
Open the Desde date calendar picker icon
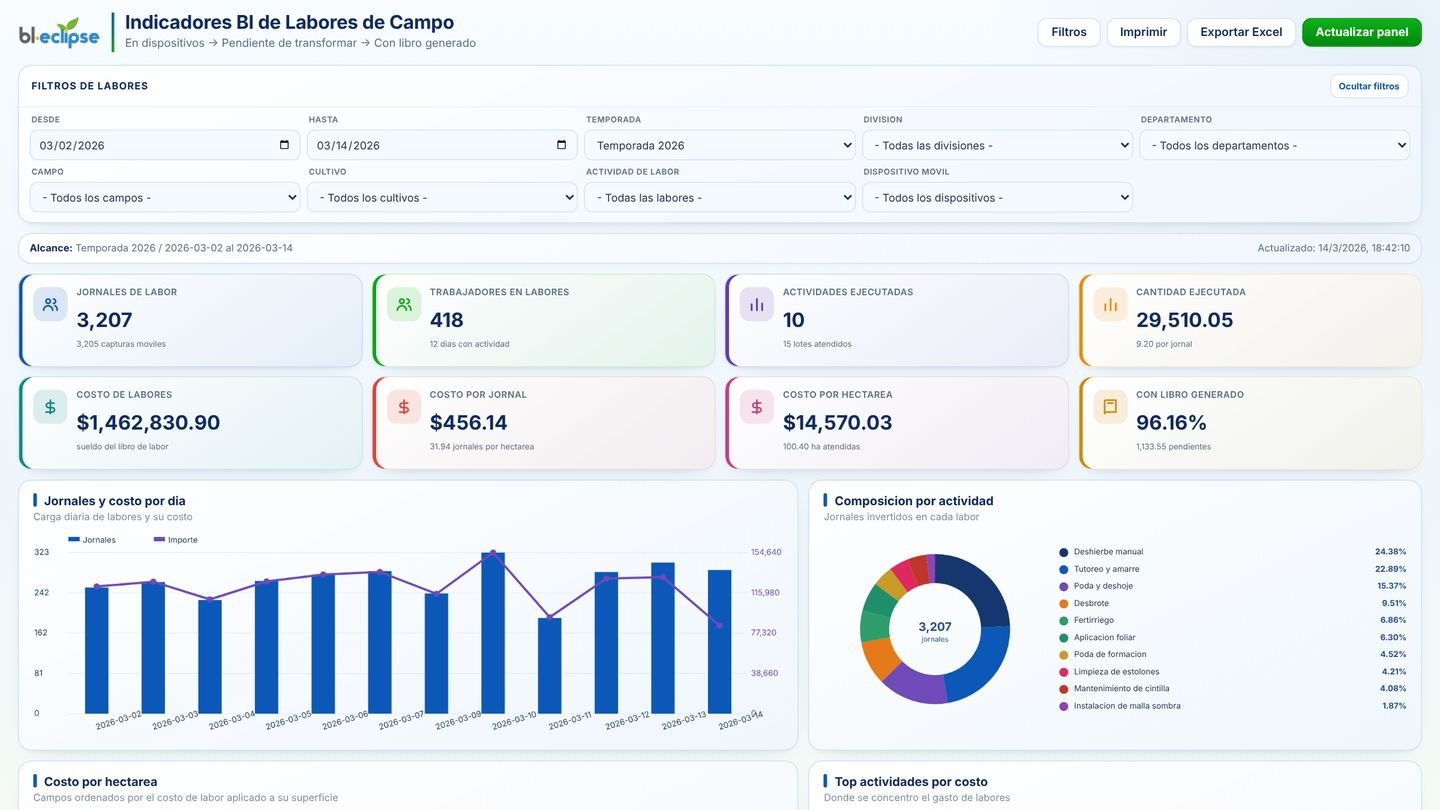tap(284, 145)
